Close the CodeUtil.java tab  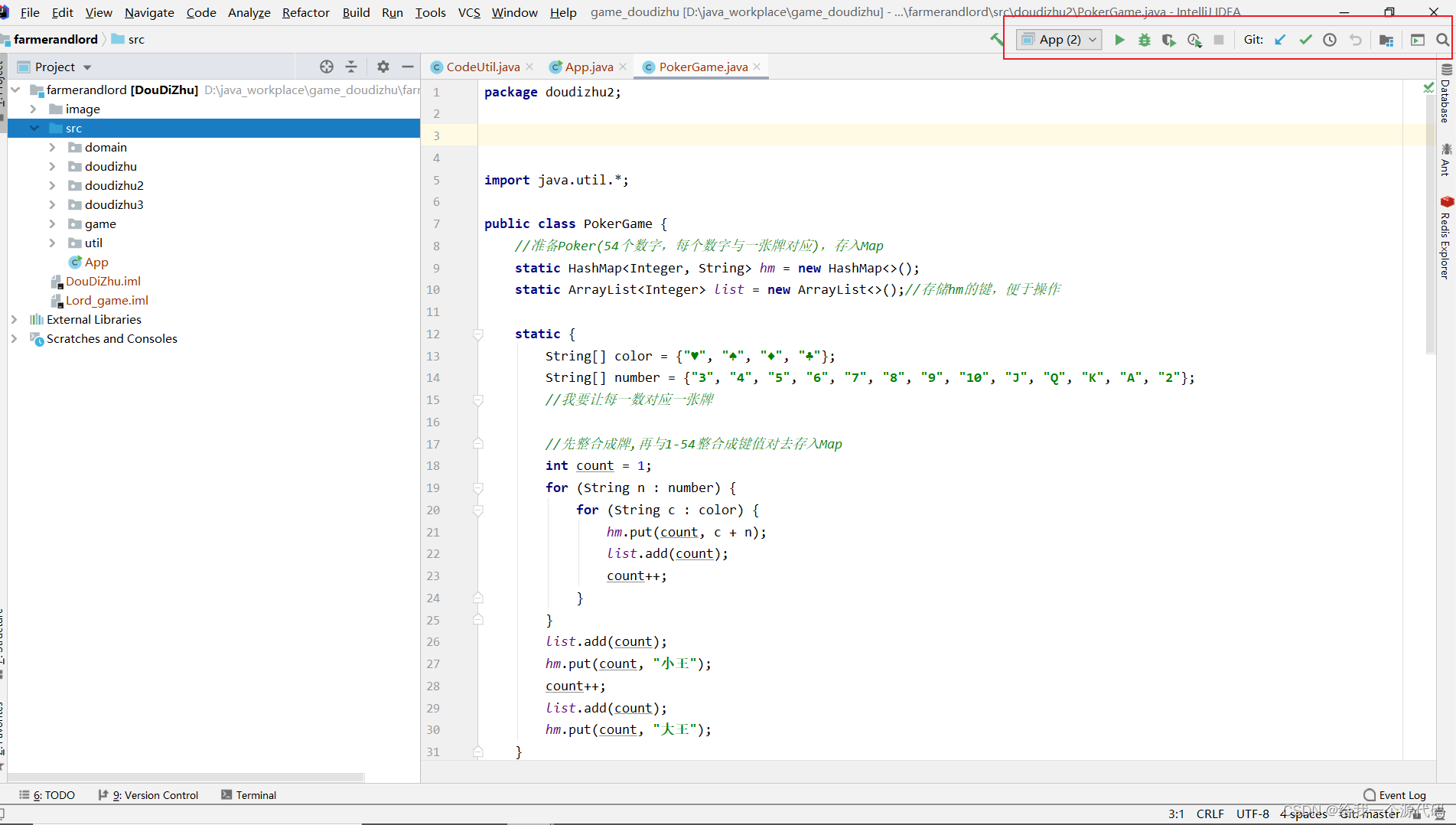(x=529, y=67)
